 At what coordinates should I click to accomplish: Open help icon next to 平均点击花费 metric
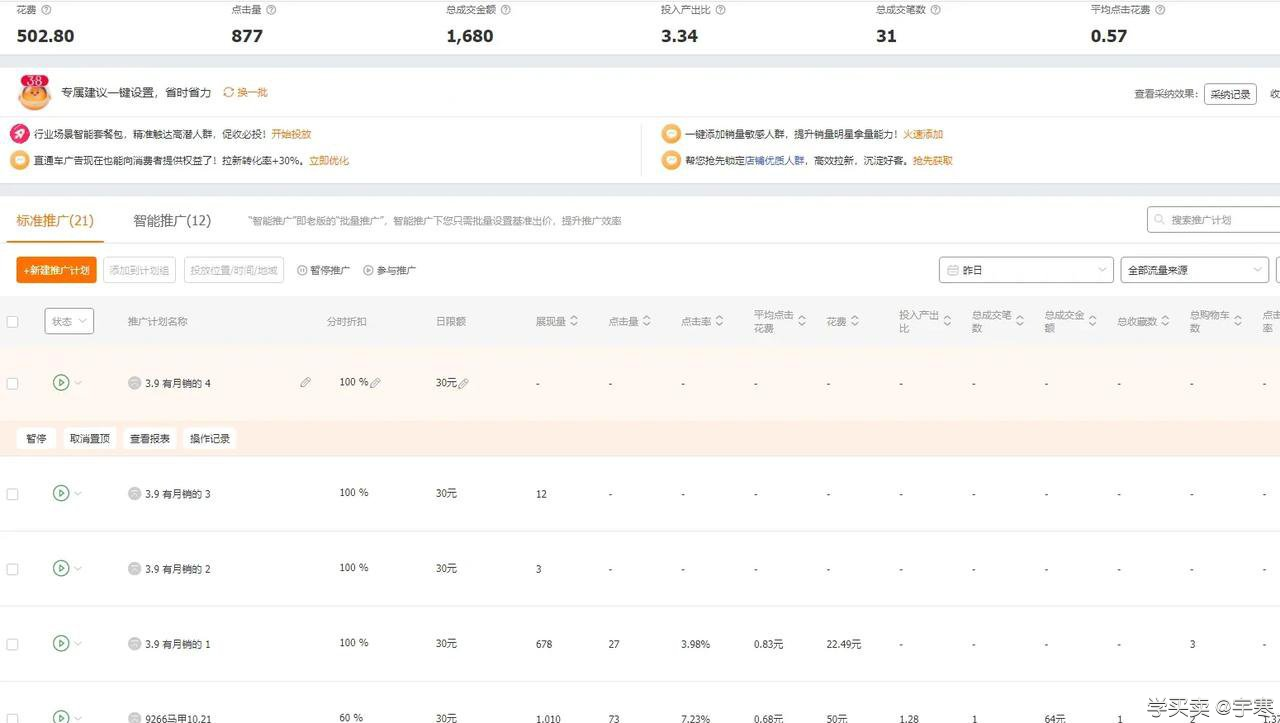tap(1160, 10)
